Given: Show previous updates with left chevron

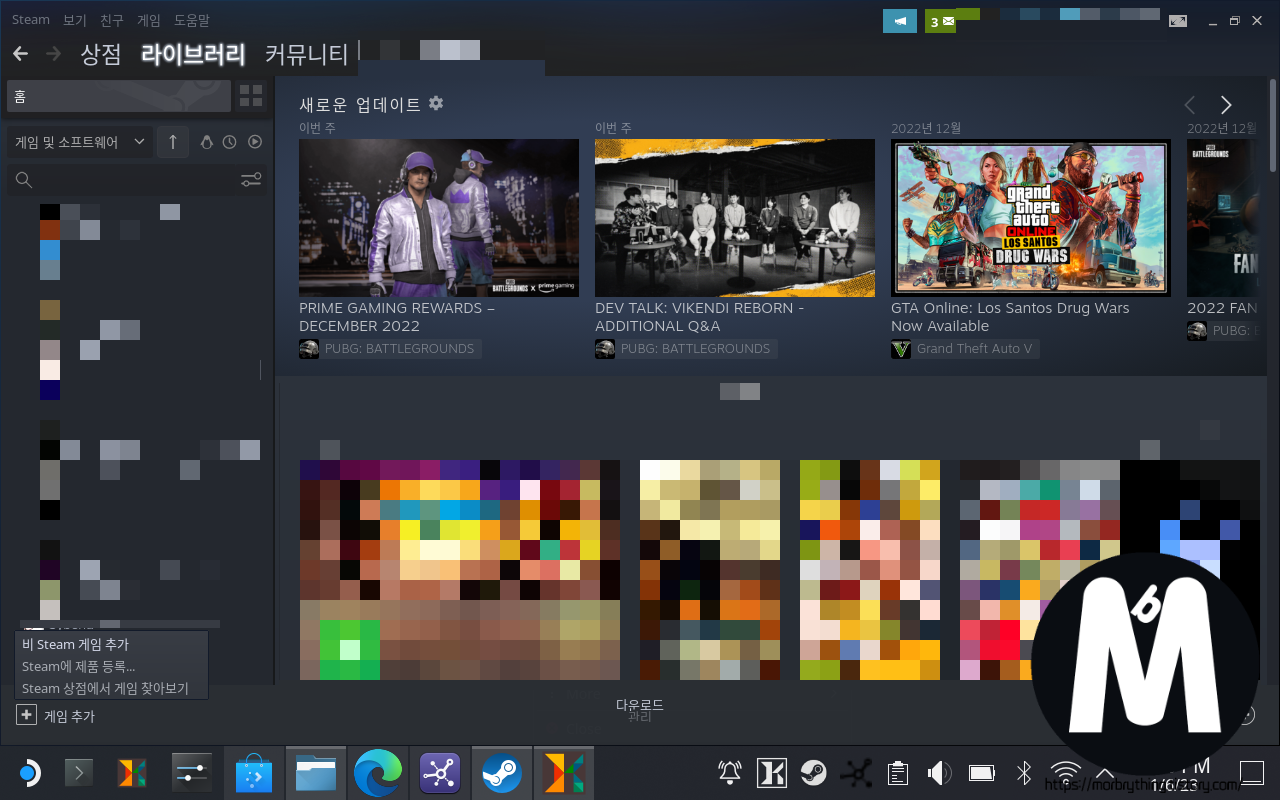Looking at the screenshot, I should click(x=1190, y=105).
